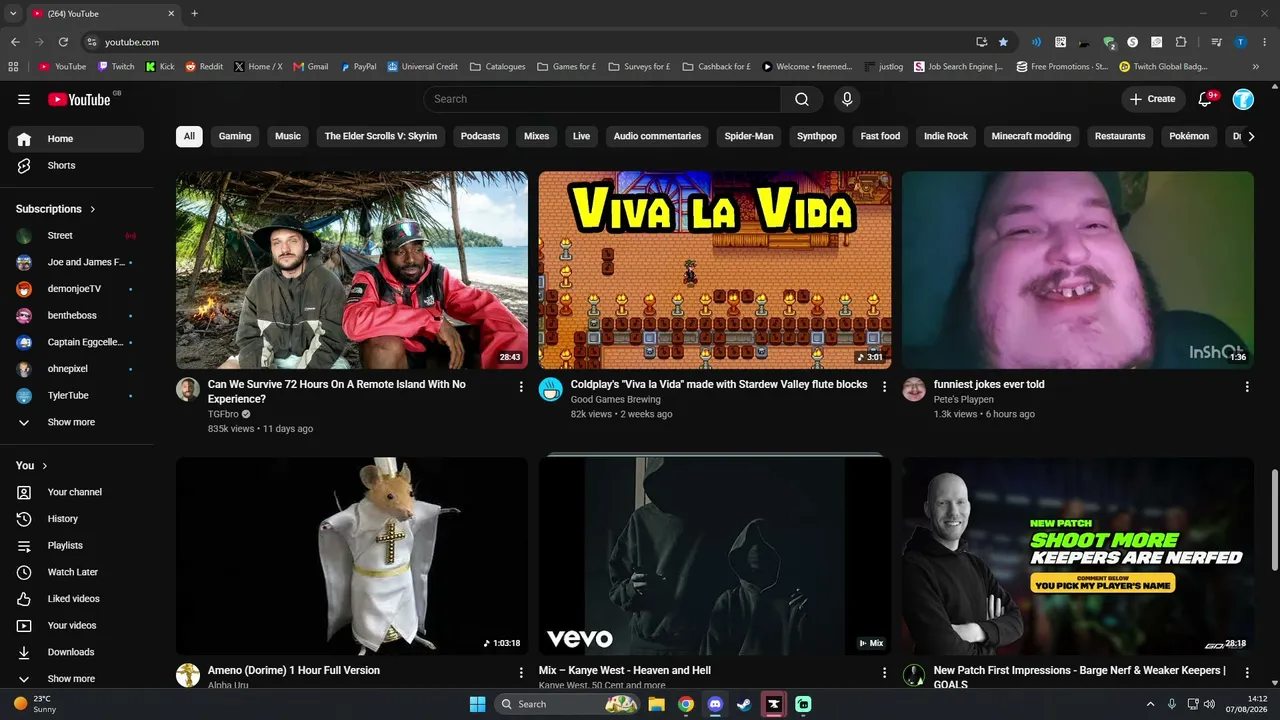
Task: Click the YouTube logo in the header
Action: (79, 99)
